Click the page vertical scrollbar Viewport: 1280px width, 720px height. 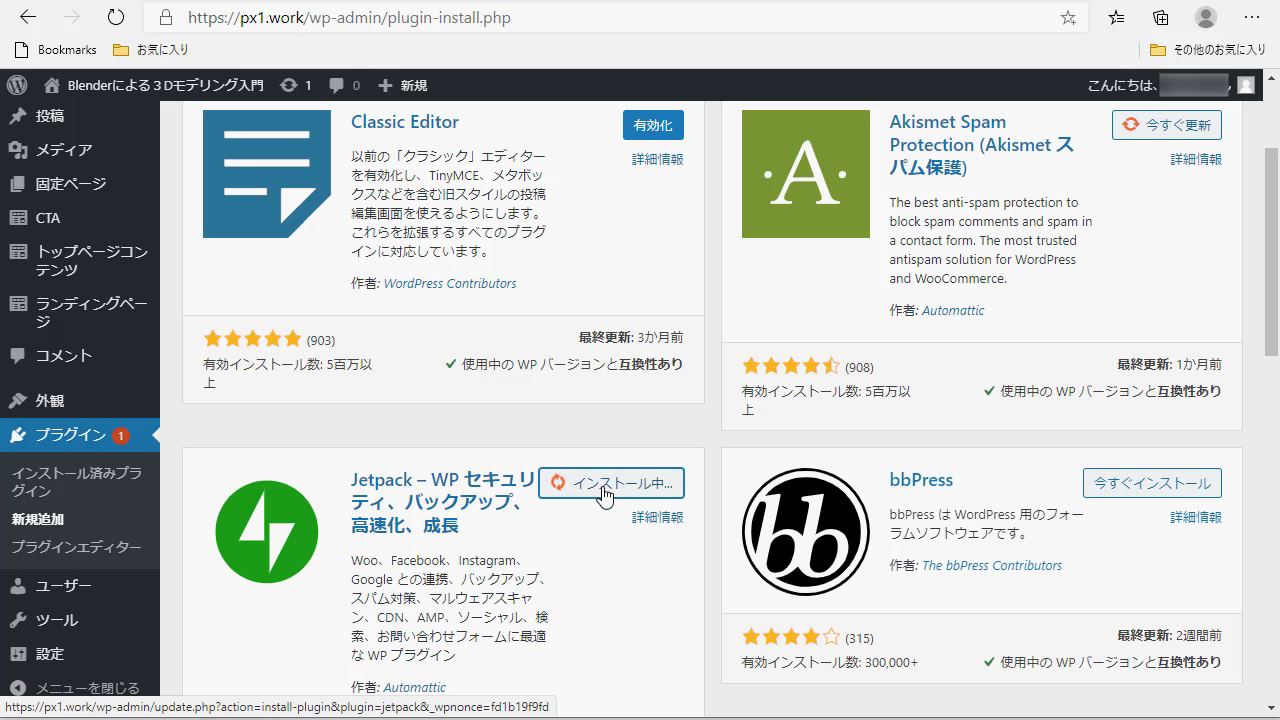click(x=1271, y=250)
